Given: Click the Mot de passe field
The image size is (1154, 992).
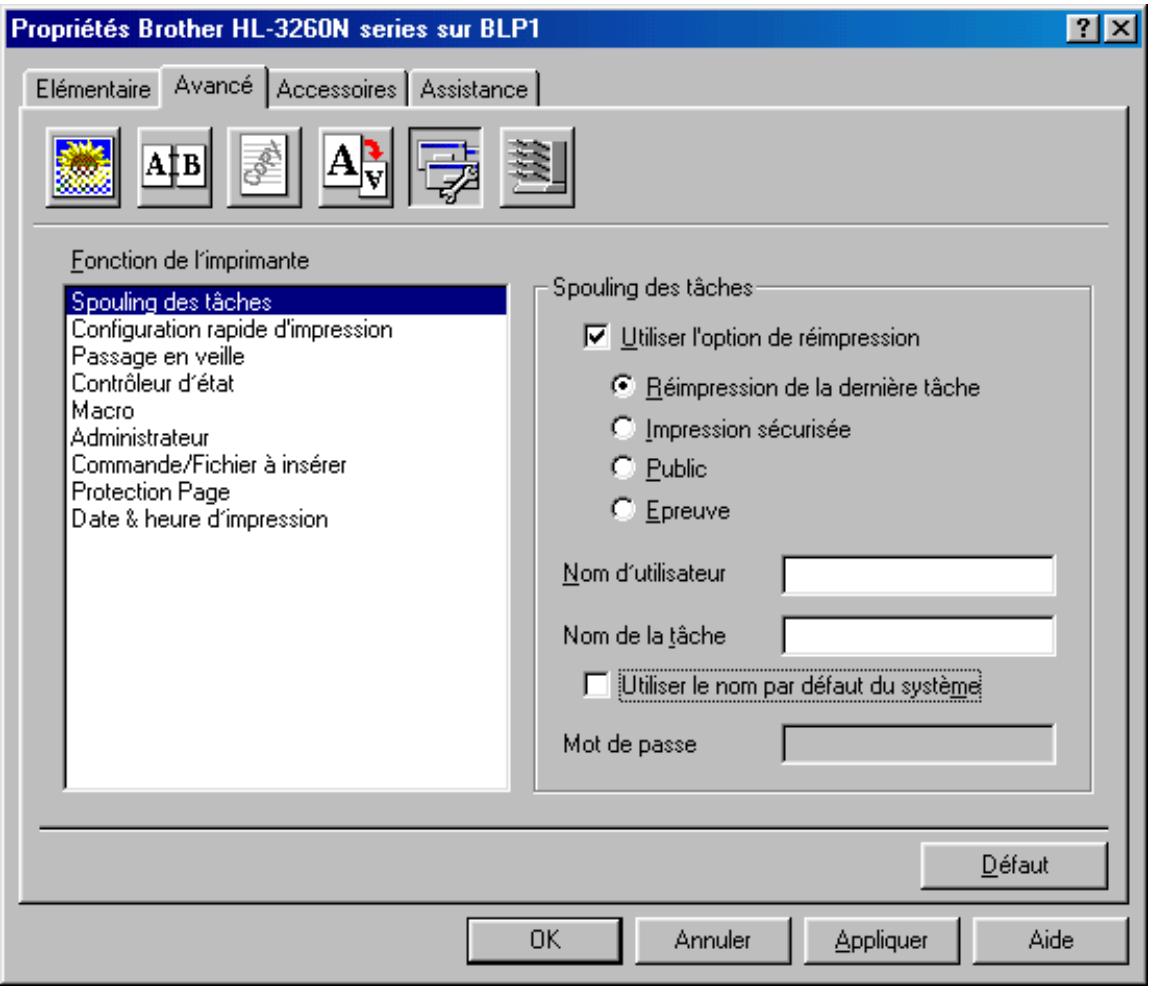Looking at the screenshot, I should 918,744.
